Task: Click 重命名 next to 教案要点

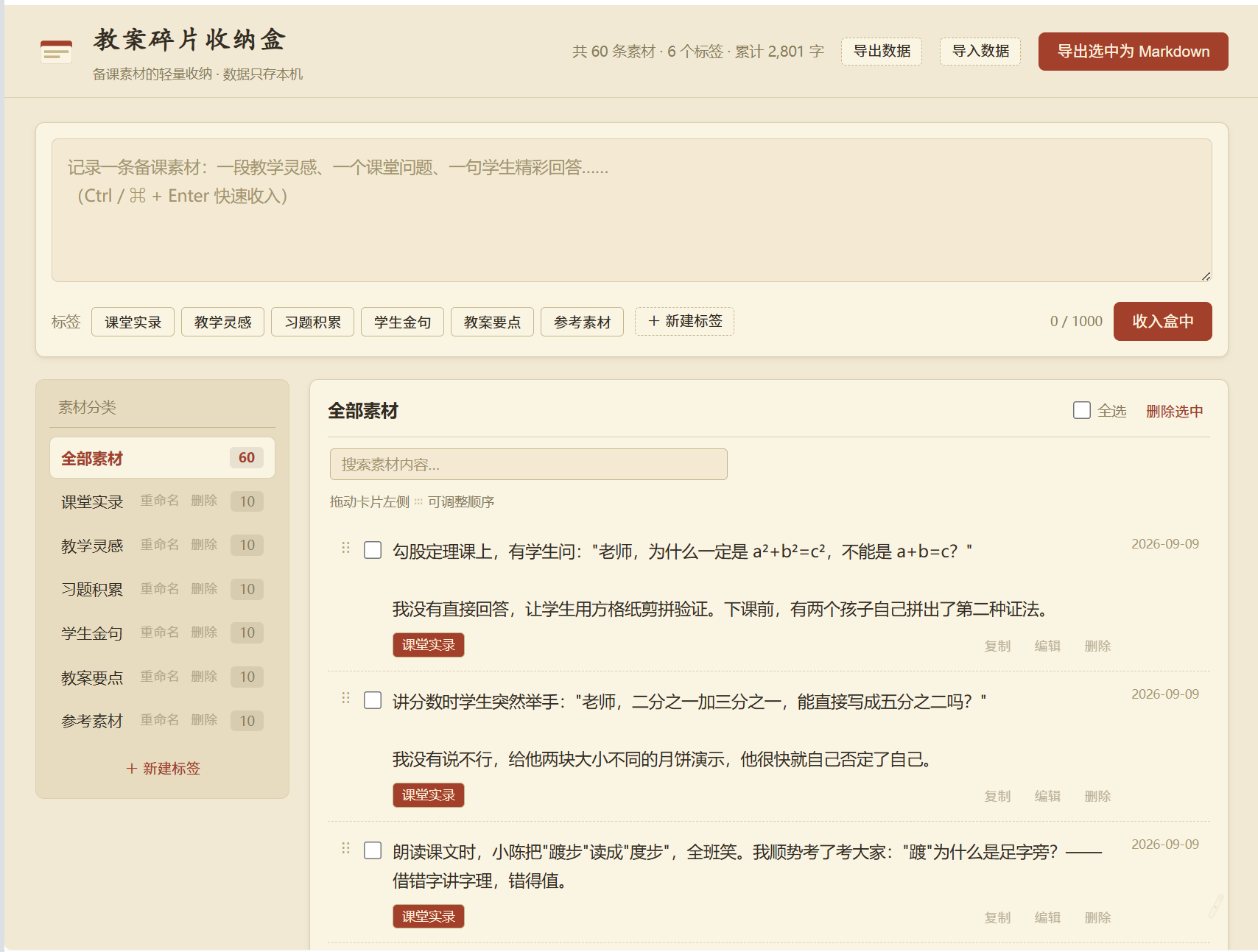Action: (x=160, y=676)
